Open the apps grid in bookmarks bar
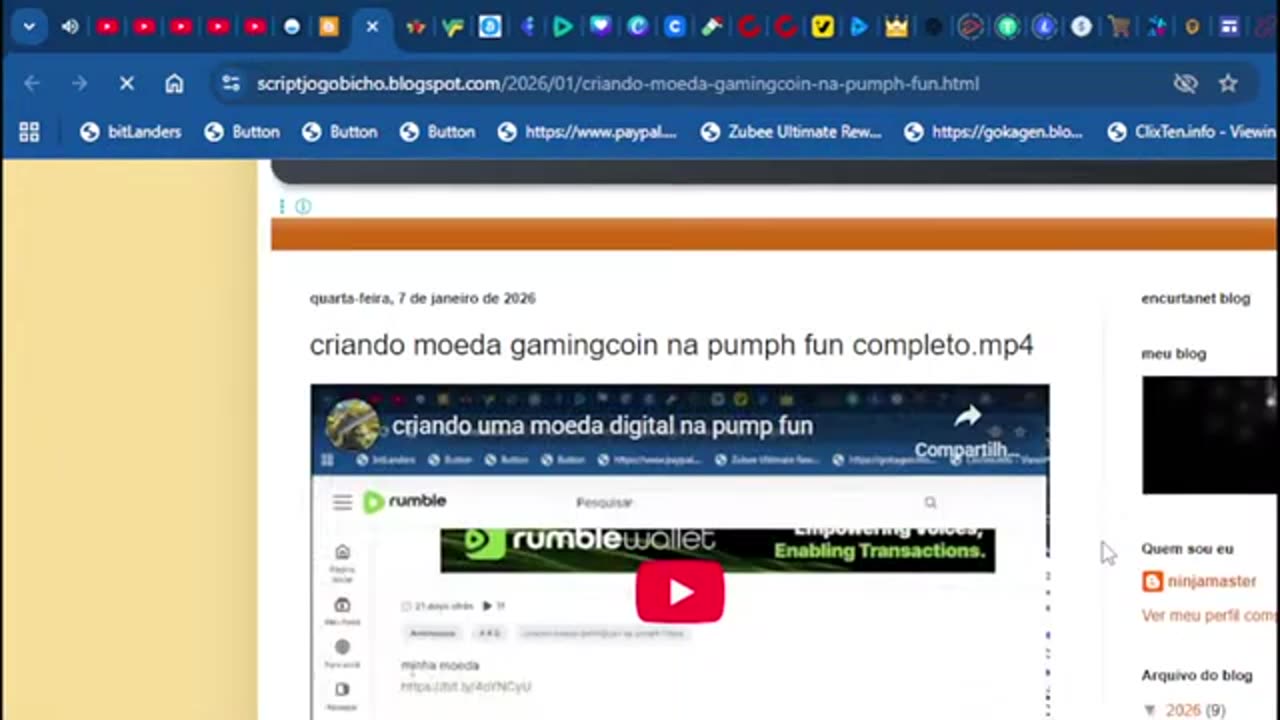The height and width of the screenshot is (720, 1280). point(29,132)
